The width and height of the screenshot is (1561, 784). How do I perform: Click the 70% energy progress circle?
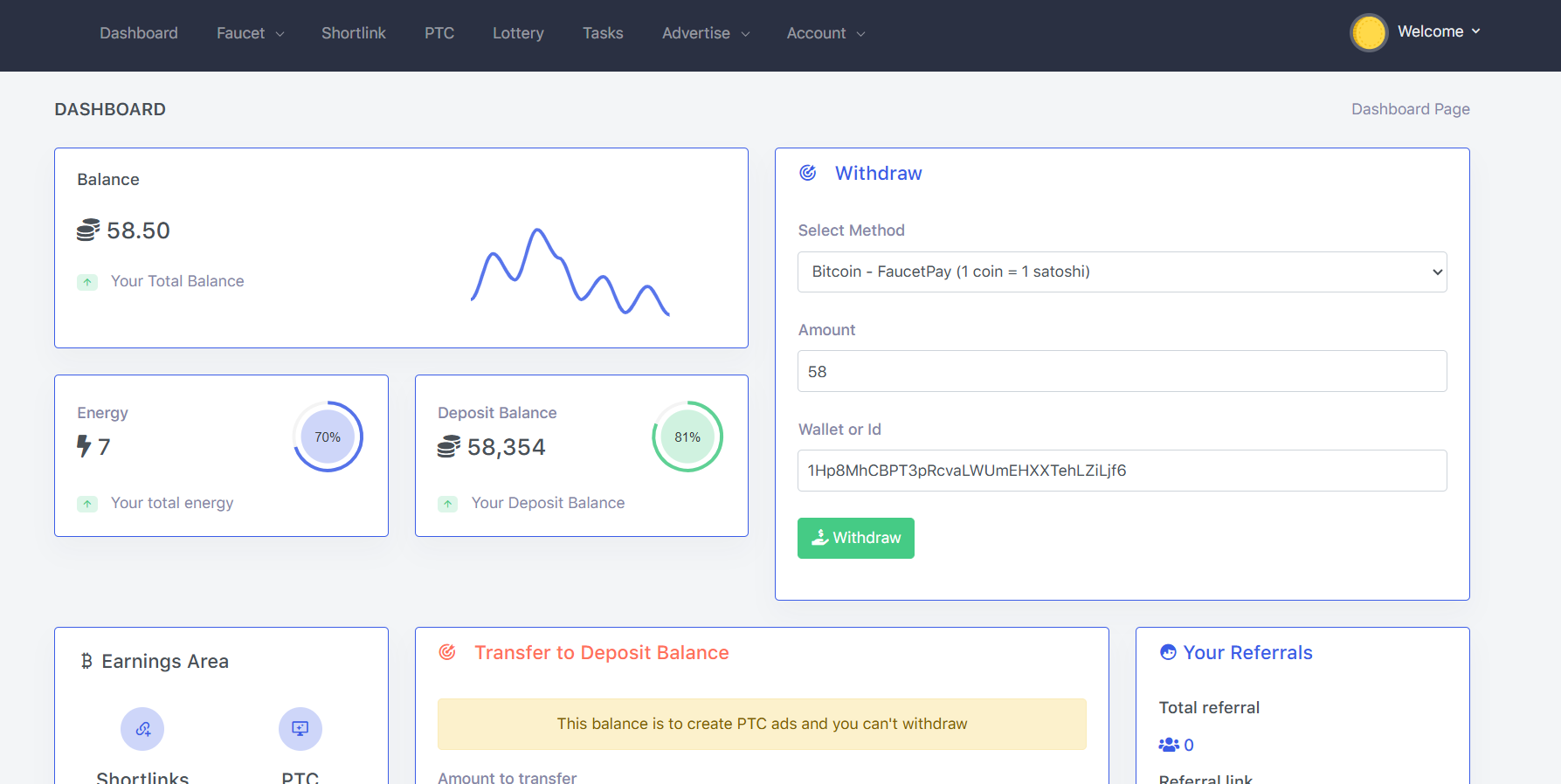[328, 437]
